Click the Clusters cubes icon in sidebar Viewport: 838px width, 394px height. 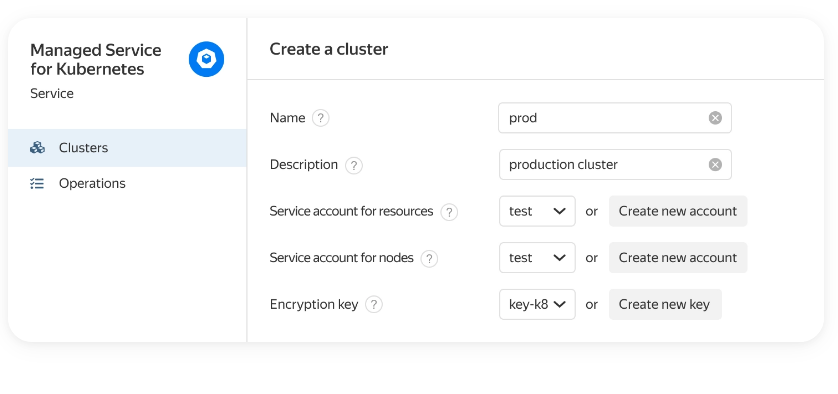click(37, 148)
